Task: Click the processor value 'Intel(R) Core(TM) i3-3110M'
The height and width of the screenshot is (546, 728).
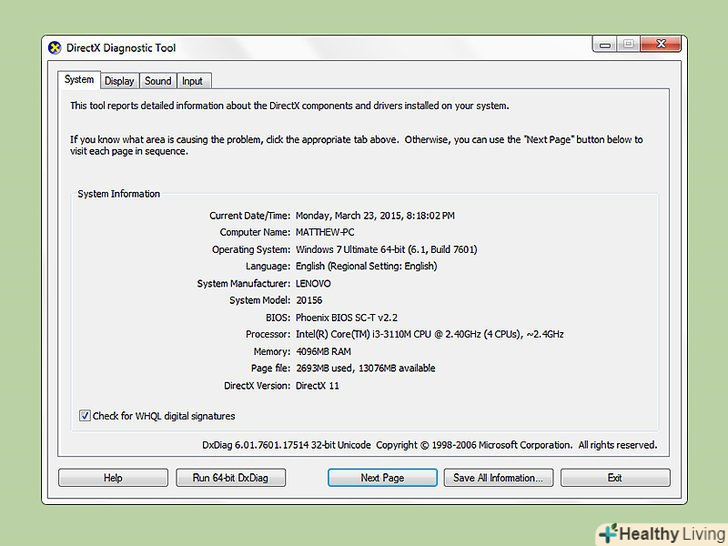Action: pos(354,334)
